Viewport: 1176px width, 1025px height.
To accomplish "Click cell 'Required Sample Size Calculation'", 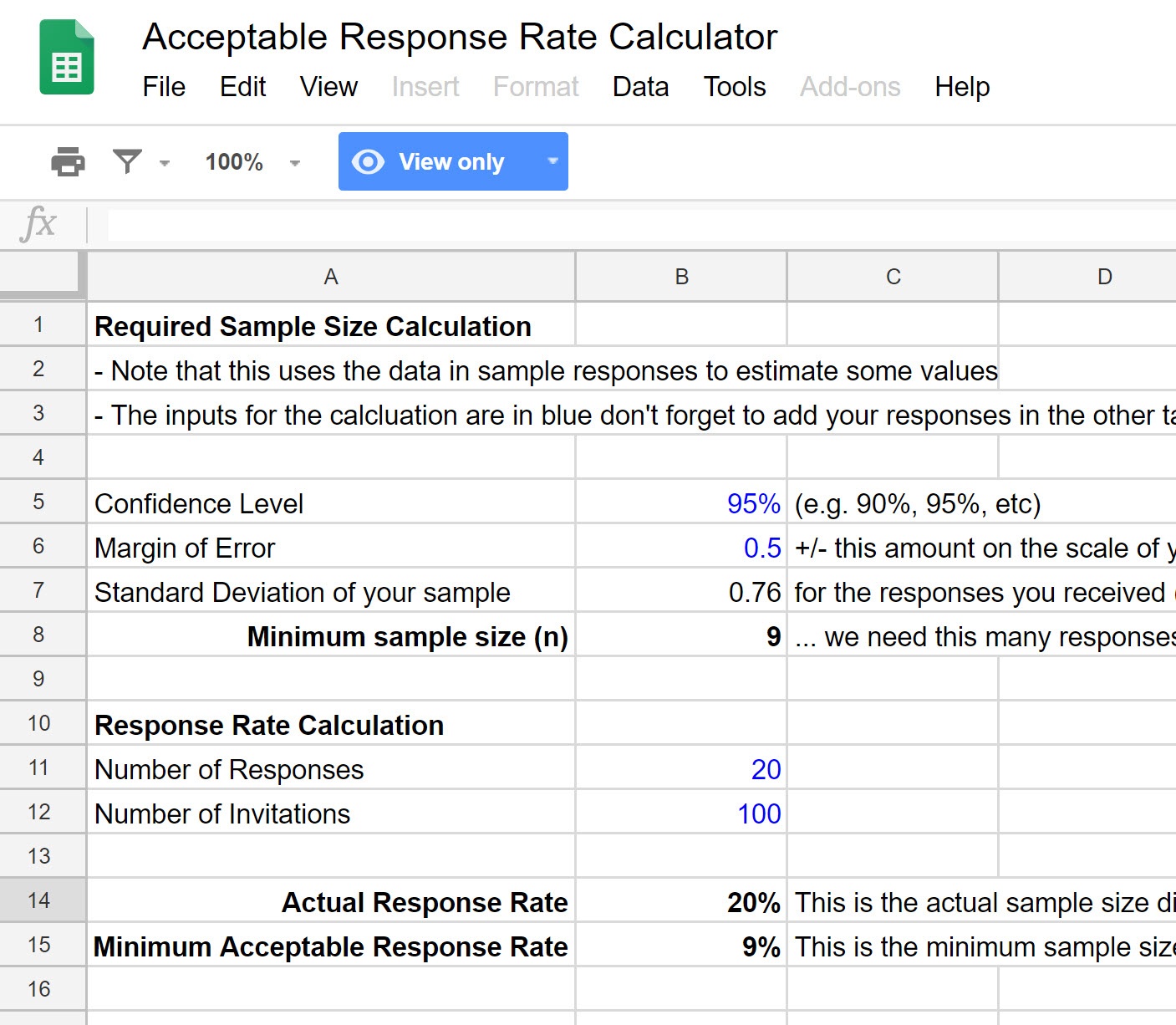I will [x=331, y=324].
